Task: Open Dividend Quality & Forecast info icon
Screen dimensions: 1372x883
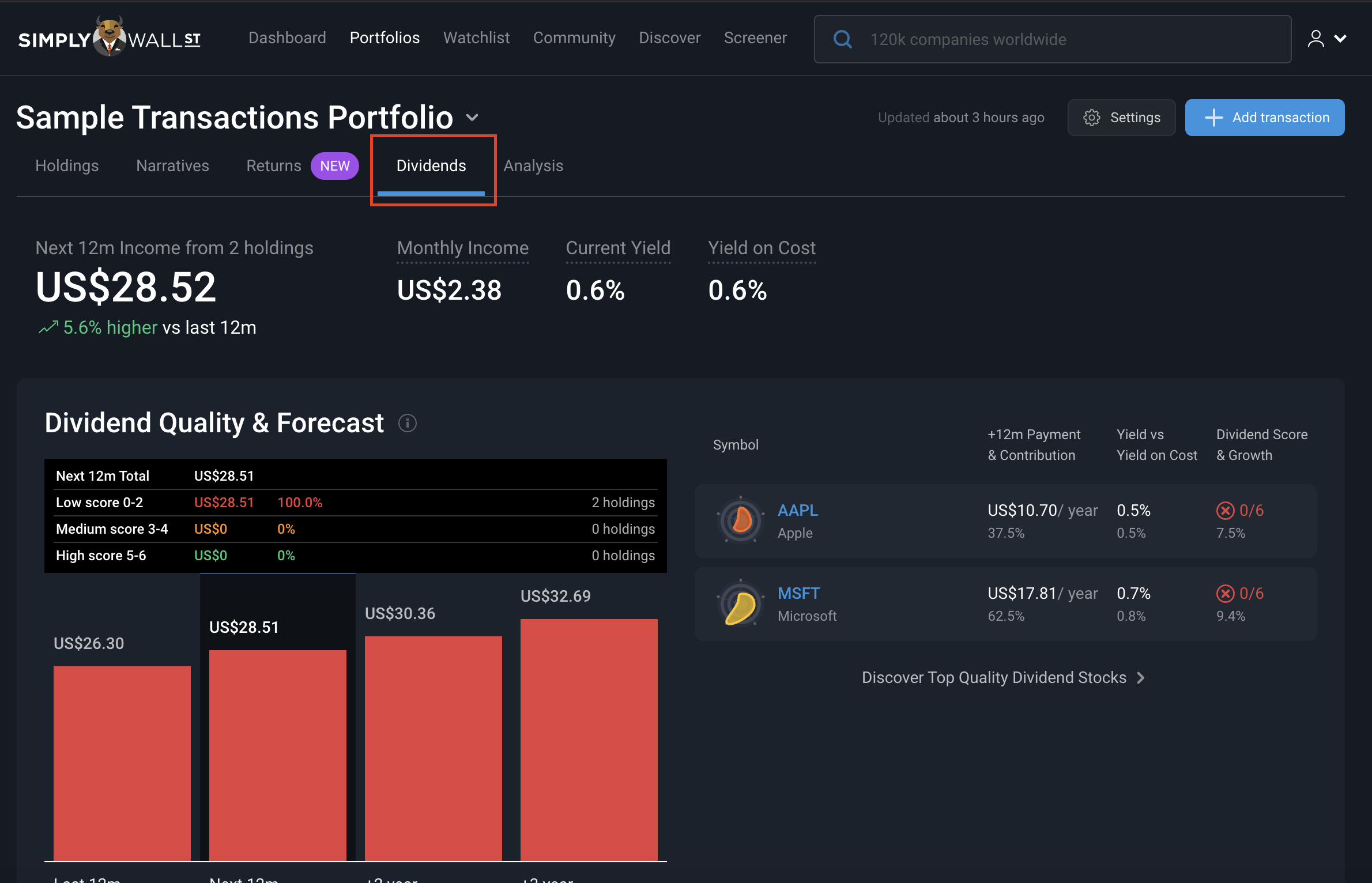Action: (x=408, y=423)
